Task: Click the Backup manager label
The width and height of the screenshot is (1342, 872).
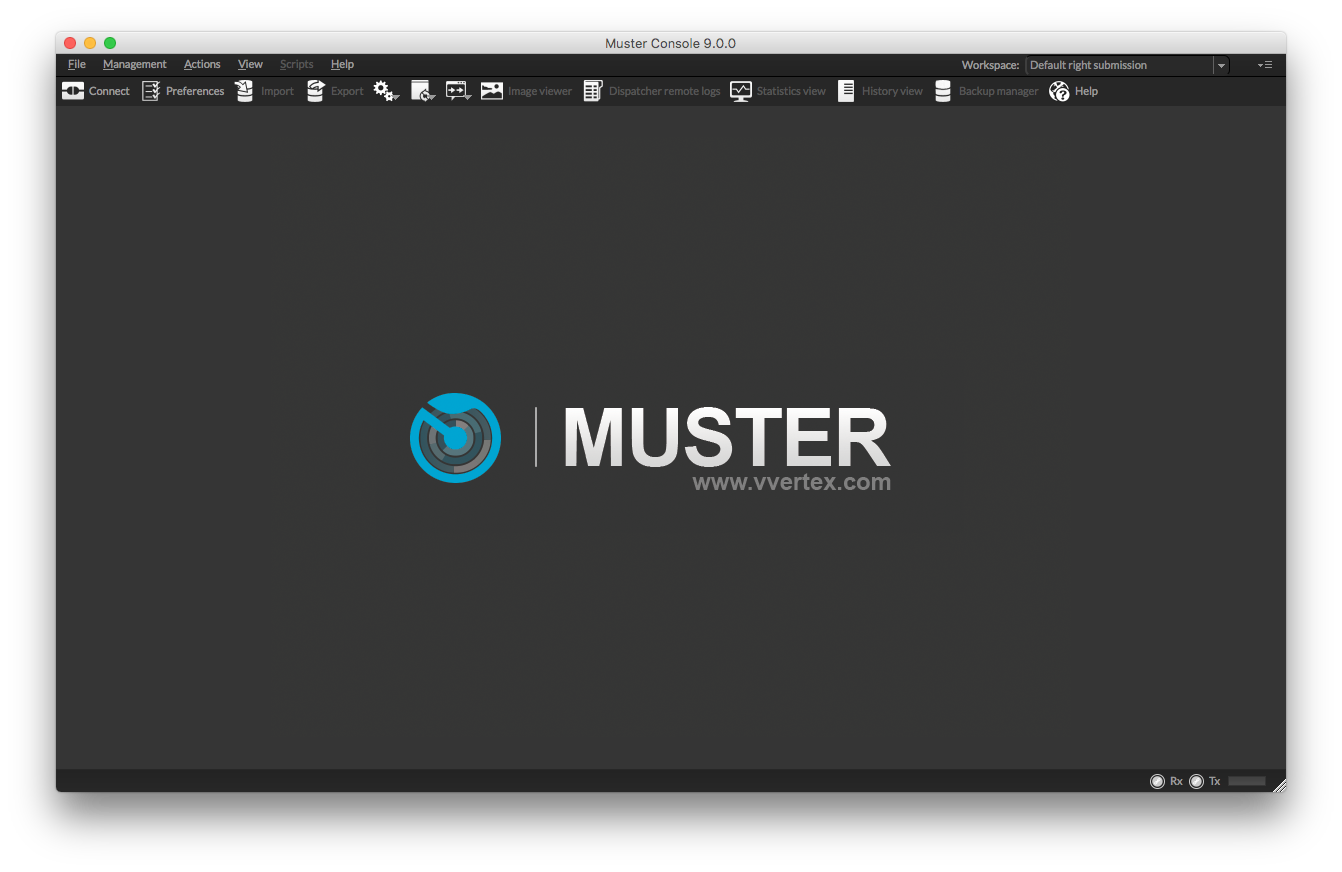Action: pos(999,91)
